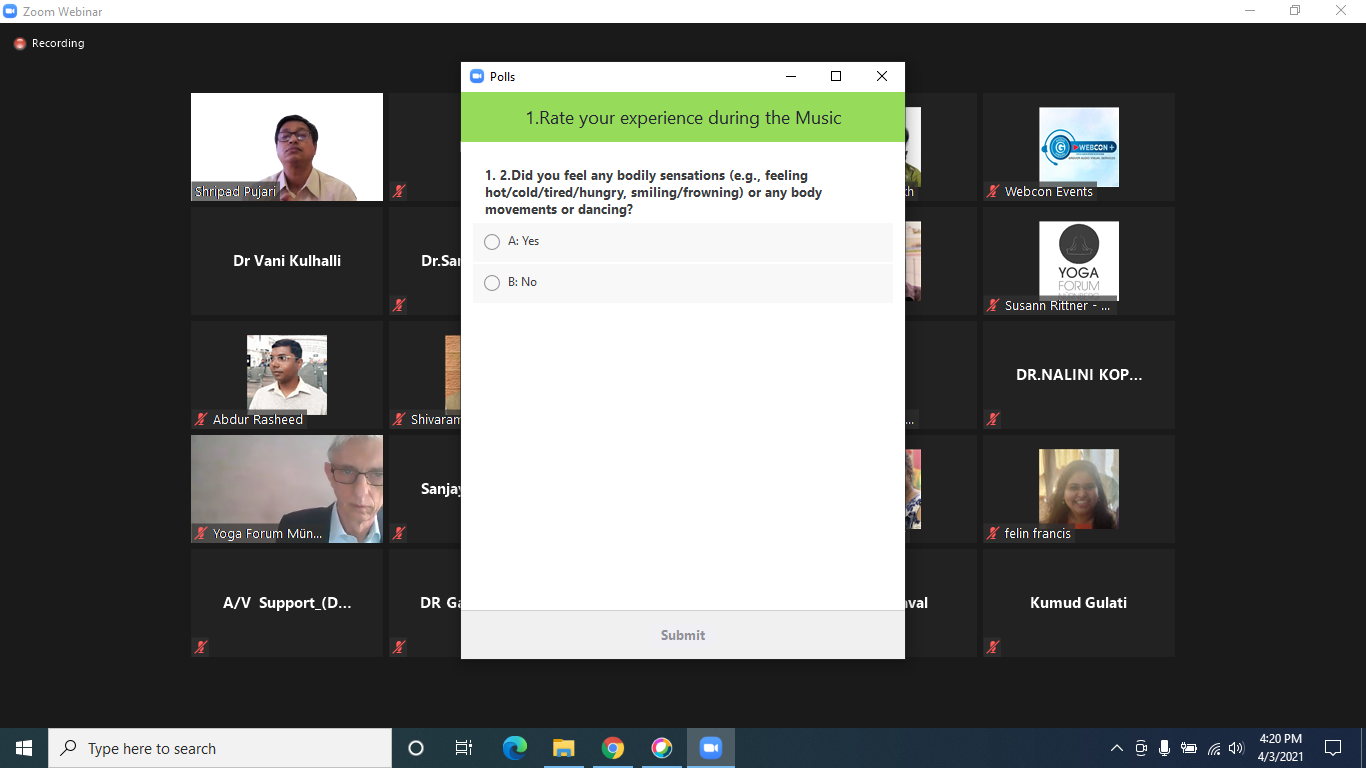The image size is (1366, 768).
Task: Choose the "B: No" poll answer
Action: 492,283
